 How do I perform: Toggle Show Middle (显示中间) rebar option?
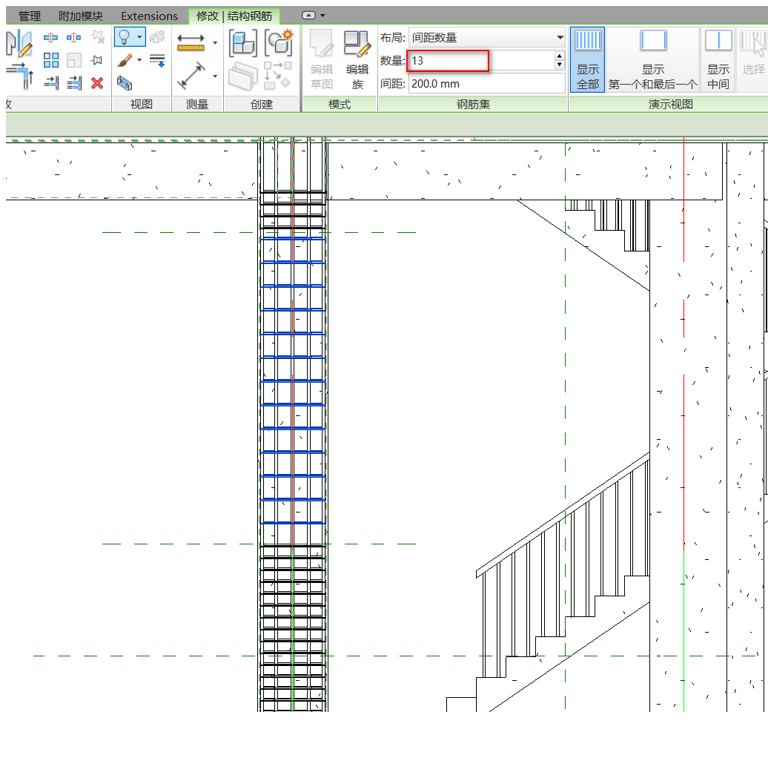tap(718, 59)
